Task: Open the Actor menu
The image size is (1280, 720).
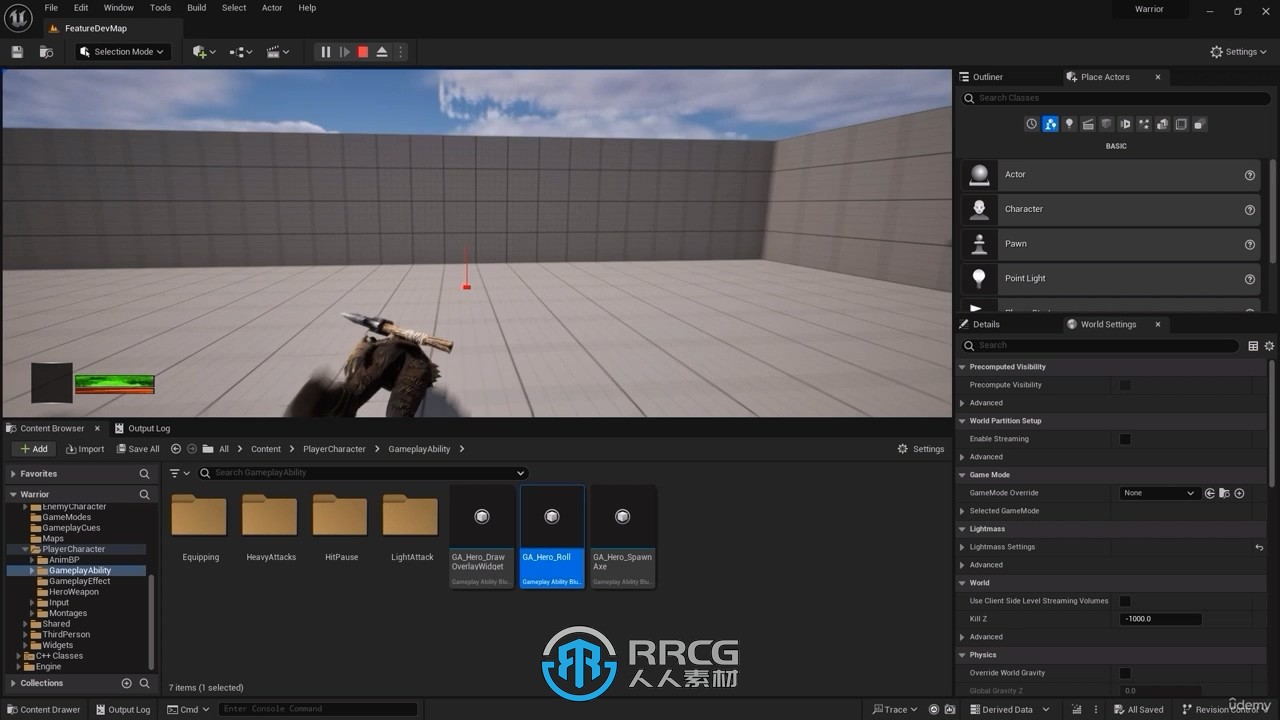Action: coord(272,8)
